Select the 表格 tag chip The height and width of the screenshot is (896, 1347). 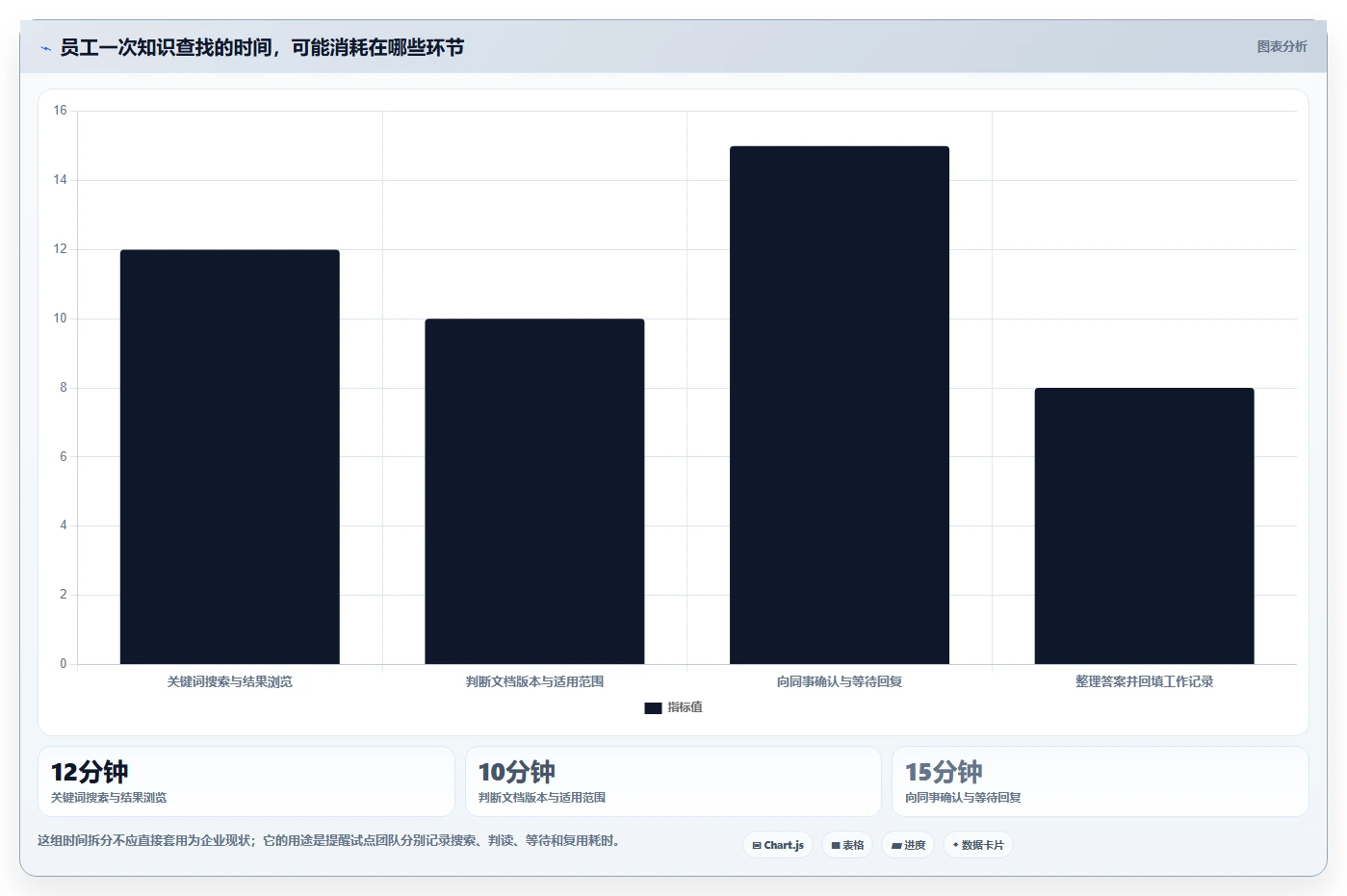click(x=847, y=845)
